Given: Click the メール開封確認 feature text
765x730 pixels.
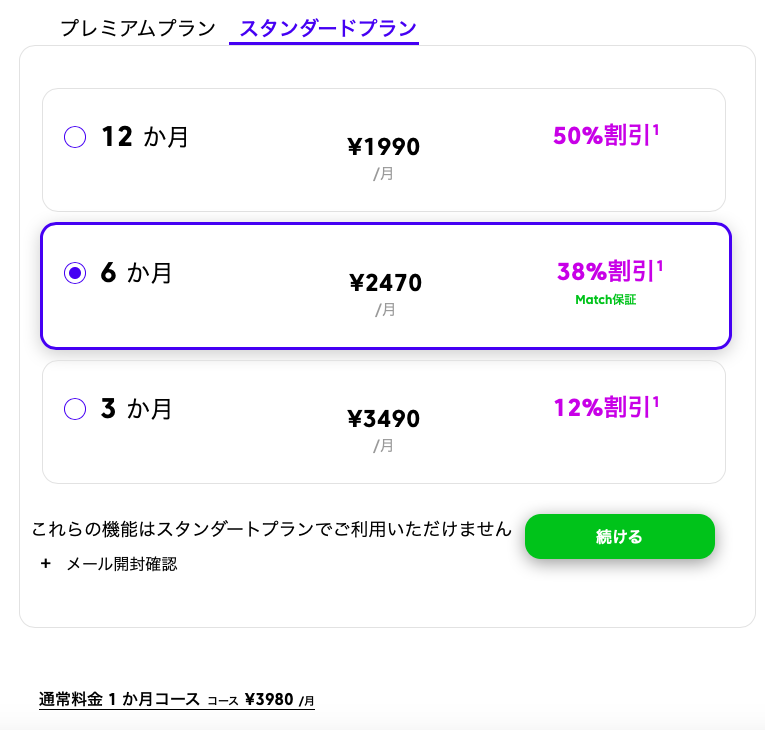Looking at the screenshot, I should pyautogui.click(x=122, y=564).
